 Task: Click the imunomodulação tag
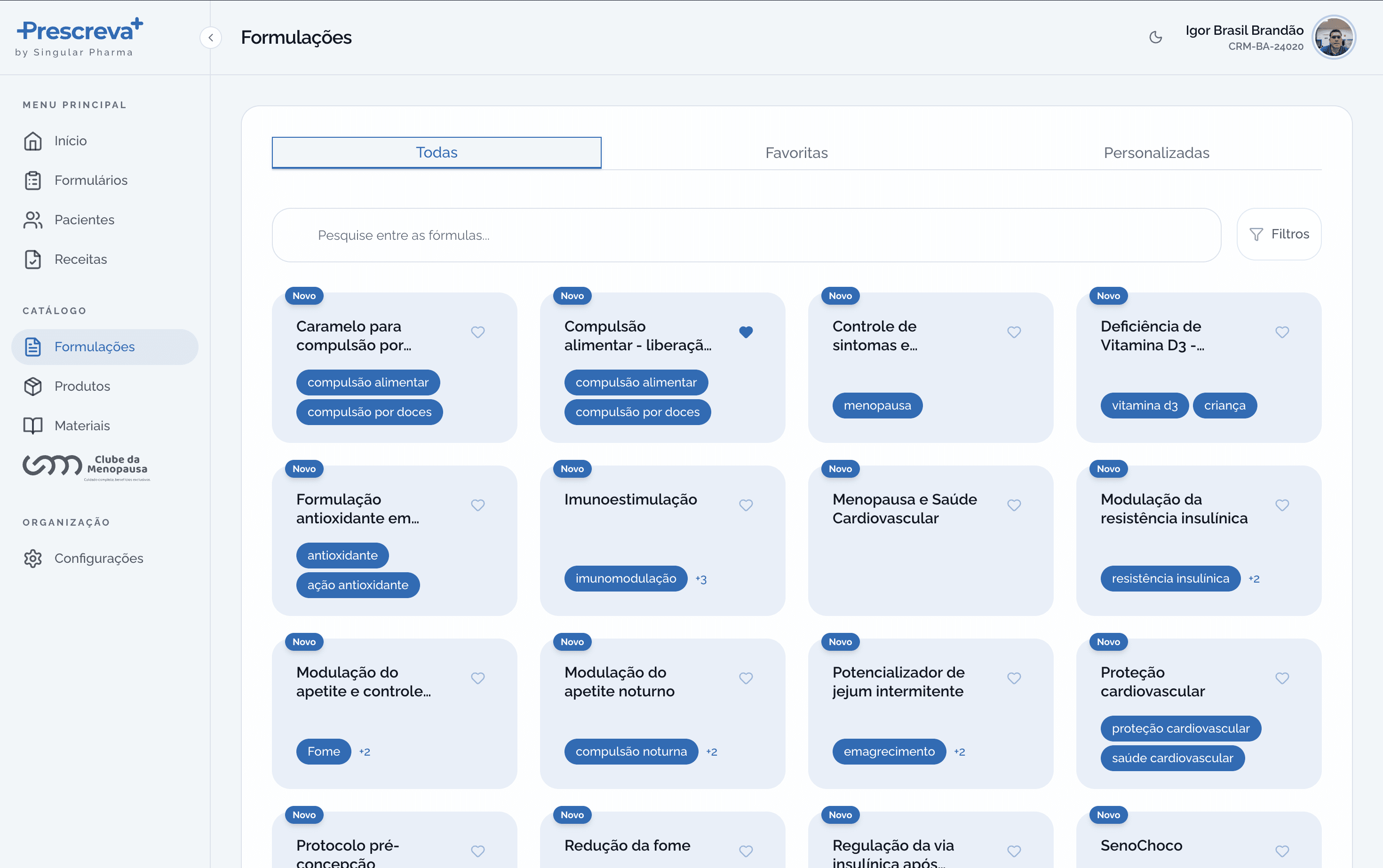[626, 579]
